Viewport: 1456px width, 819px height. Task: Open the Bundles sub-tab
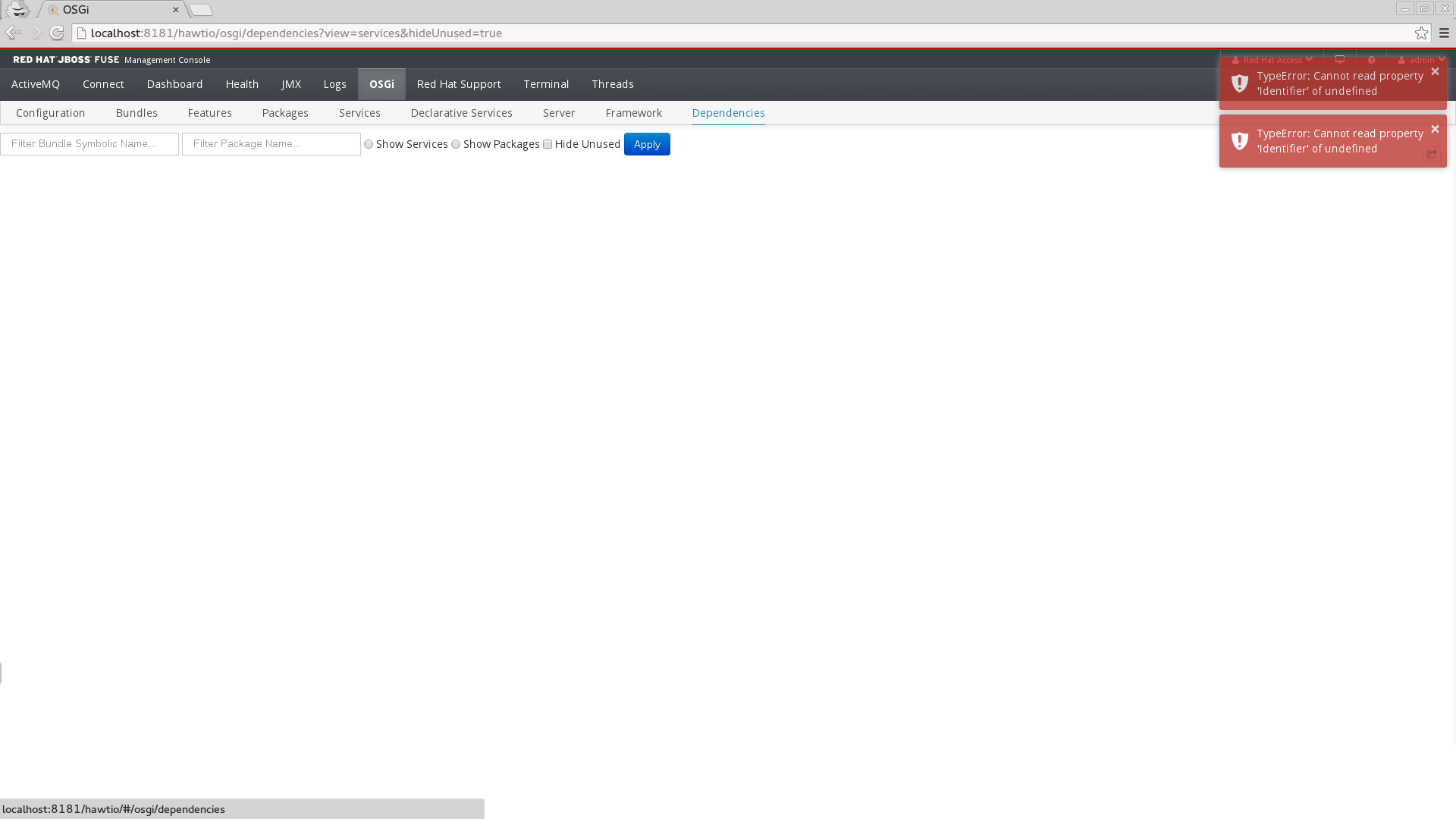[136, 113]
